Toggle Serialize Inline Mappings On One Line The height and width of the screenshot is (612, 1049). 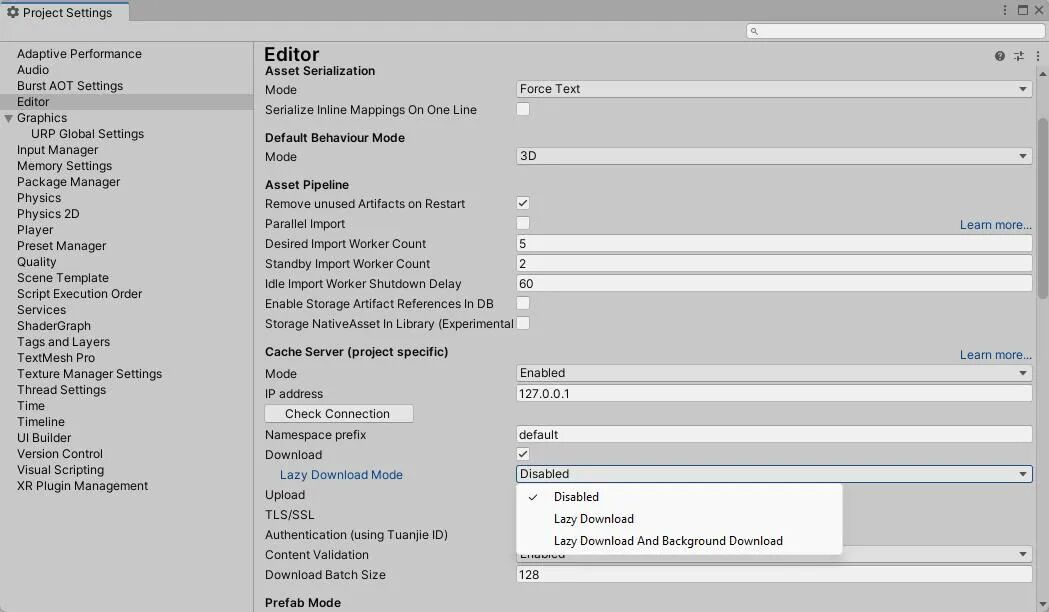(522, 108)
